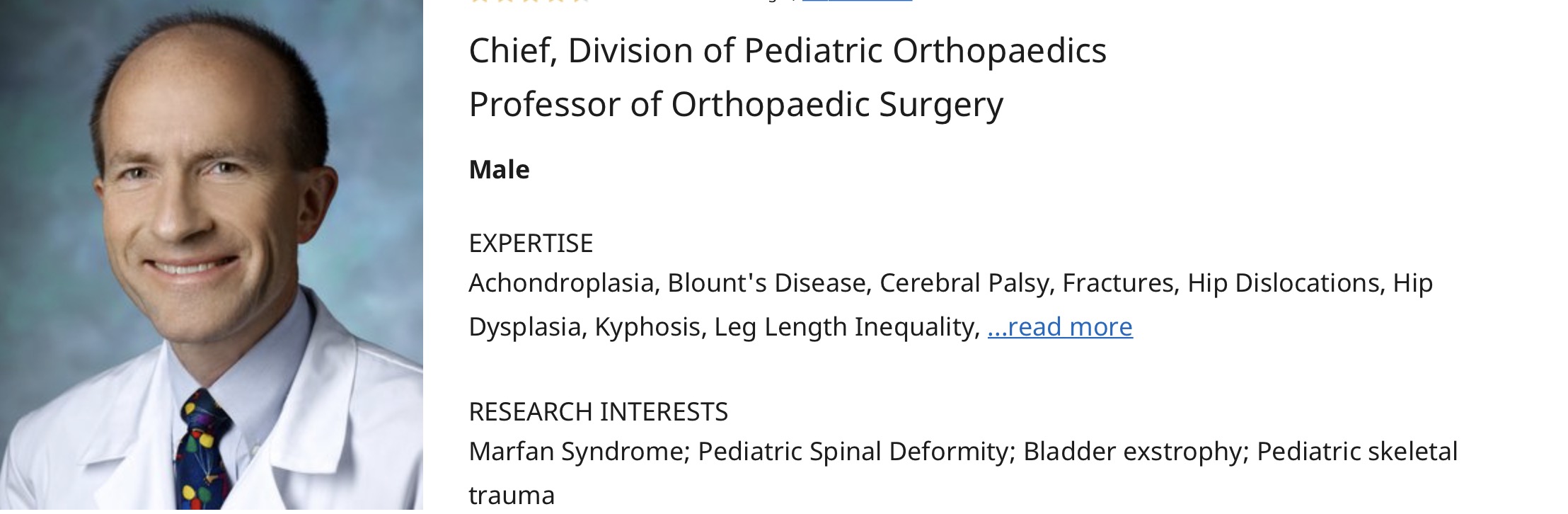
Task: Select the Chief, Division of Pediatric Orthopaedics title
Action: click(x=787, y=51)
